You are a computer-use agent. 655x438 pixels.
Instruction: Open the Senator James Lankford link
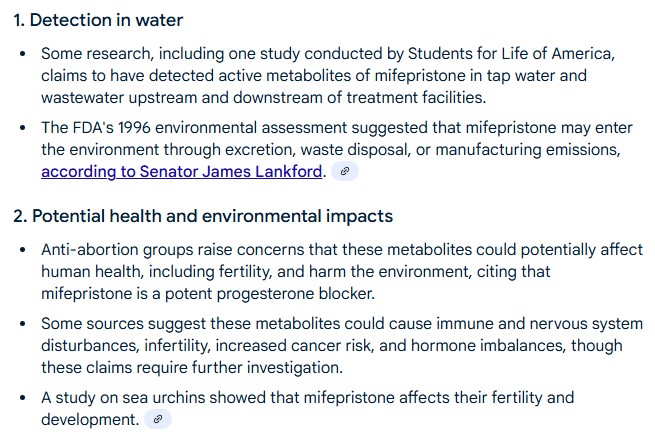[183, 171]
